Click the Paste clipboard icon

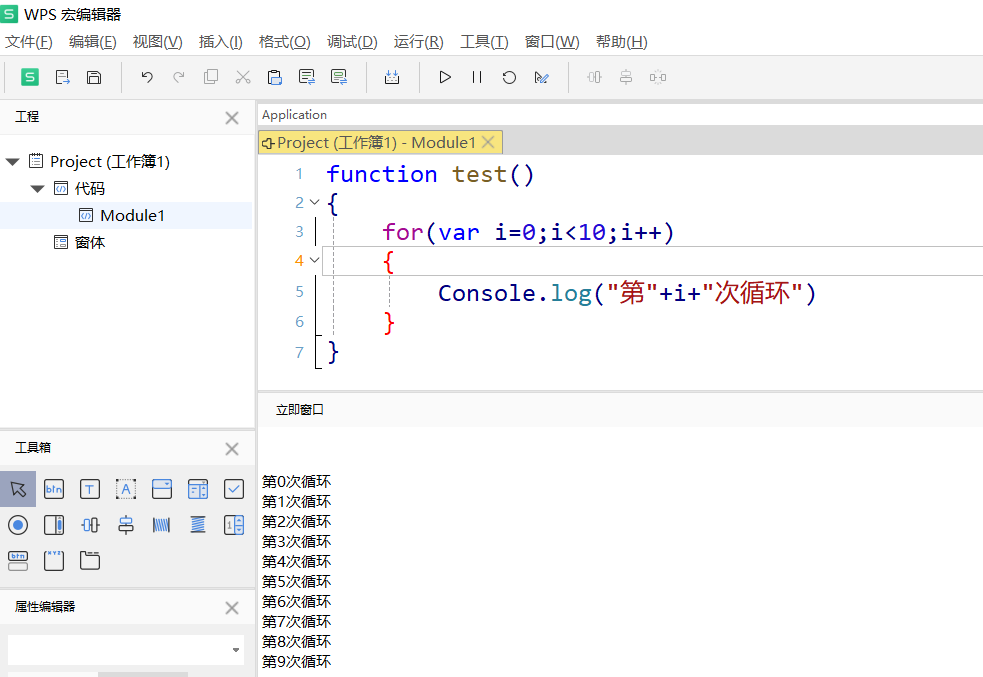tap(275, 77)
